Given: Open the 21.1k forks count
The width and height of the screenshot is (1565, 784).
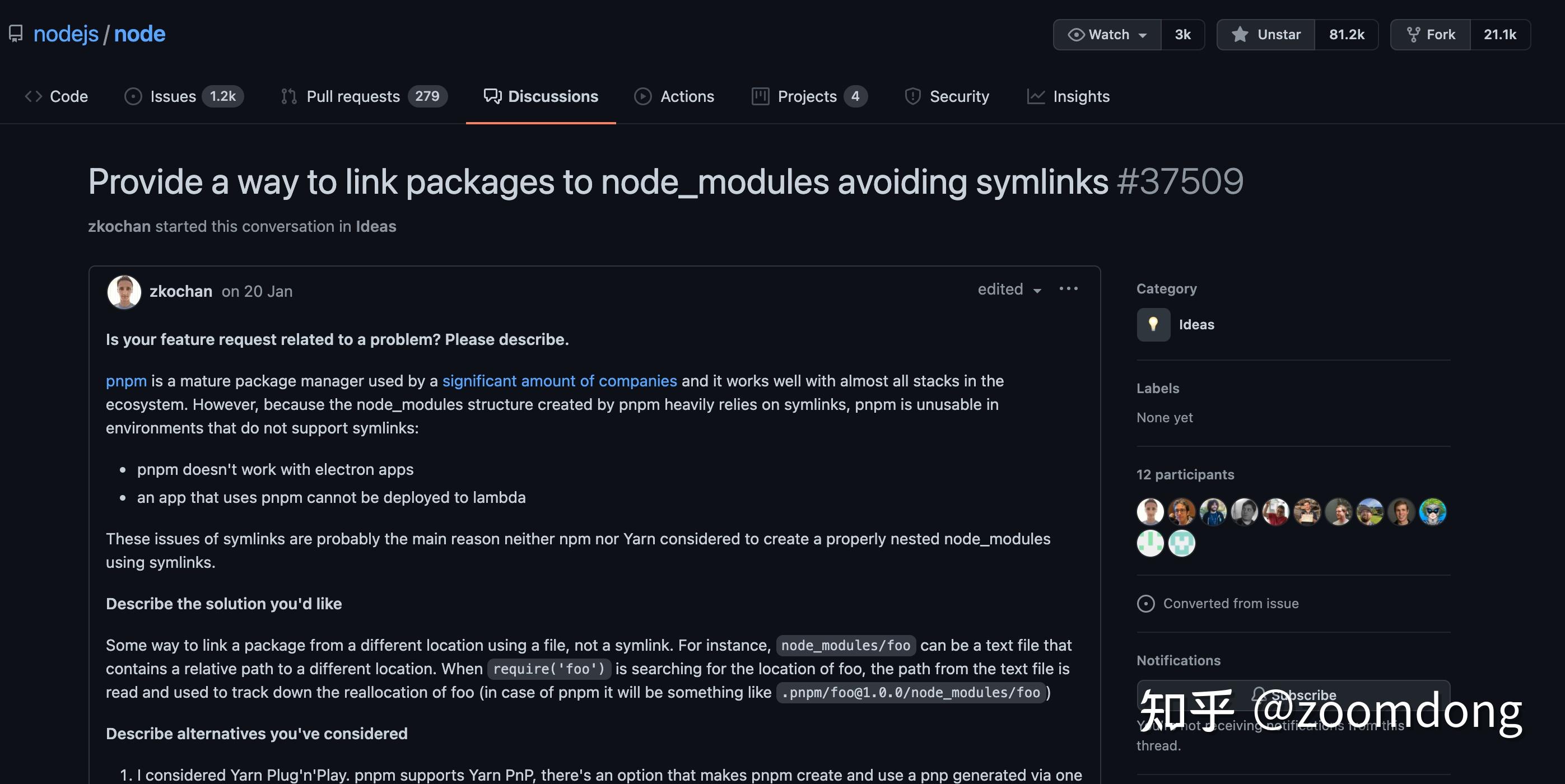Looking at the screenshot, I should click(x=1499, y=35).
